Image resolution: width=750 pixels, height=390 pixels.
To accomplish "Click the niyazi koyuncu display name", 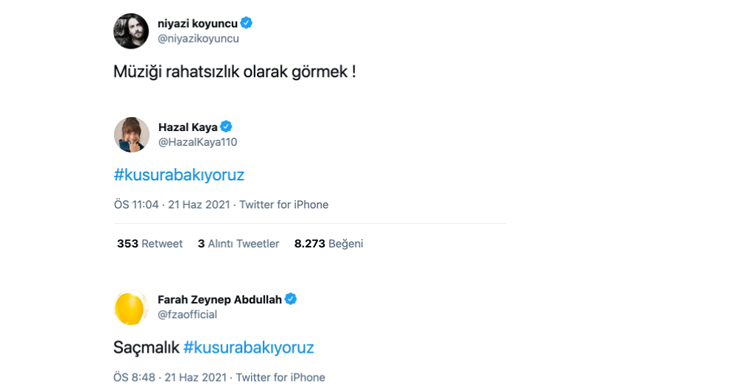I will click(198, 23).
